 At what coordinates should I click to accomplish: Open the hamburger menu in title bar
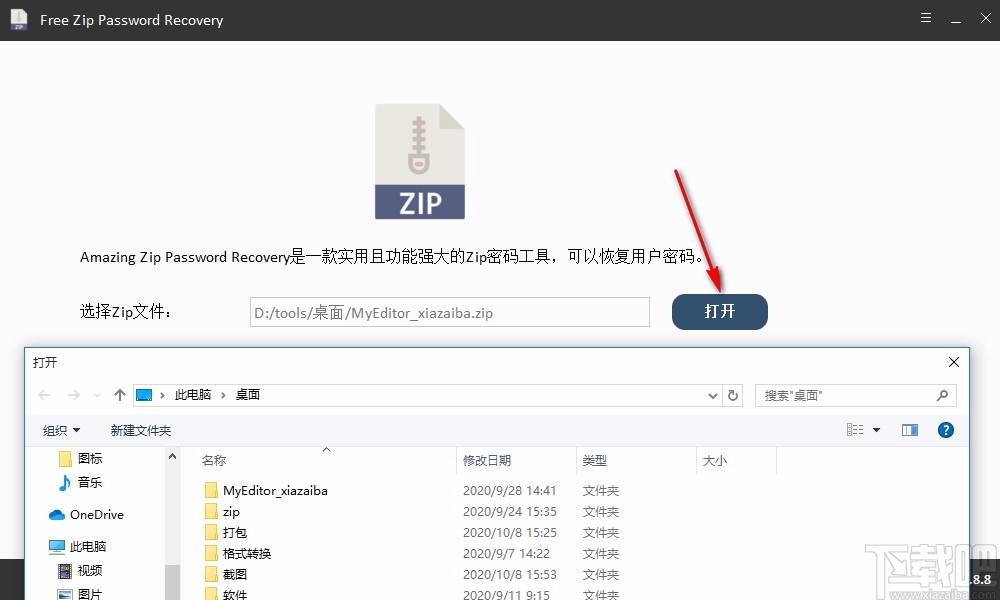[925, 18]
